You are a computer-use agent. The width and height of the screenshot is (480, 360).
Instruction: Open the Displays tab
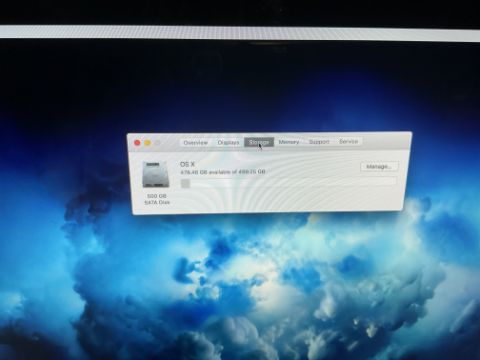(228, 142)
